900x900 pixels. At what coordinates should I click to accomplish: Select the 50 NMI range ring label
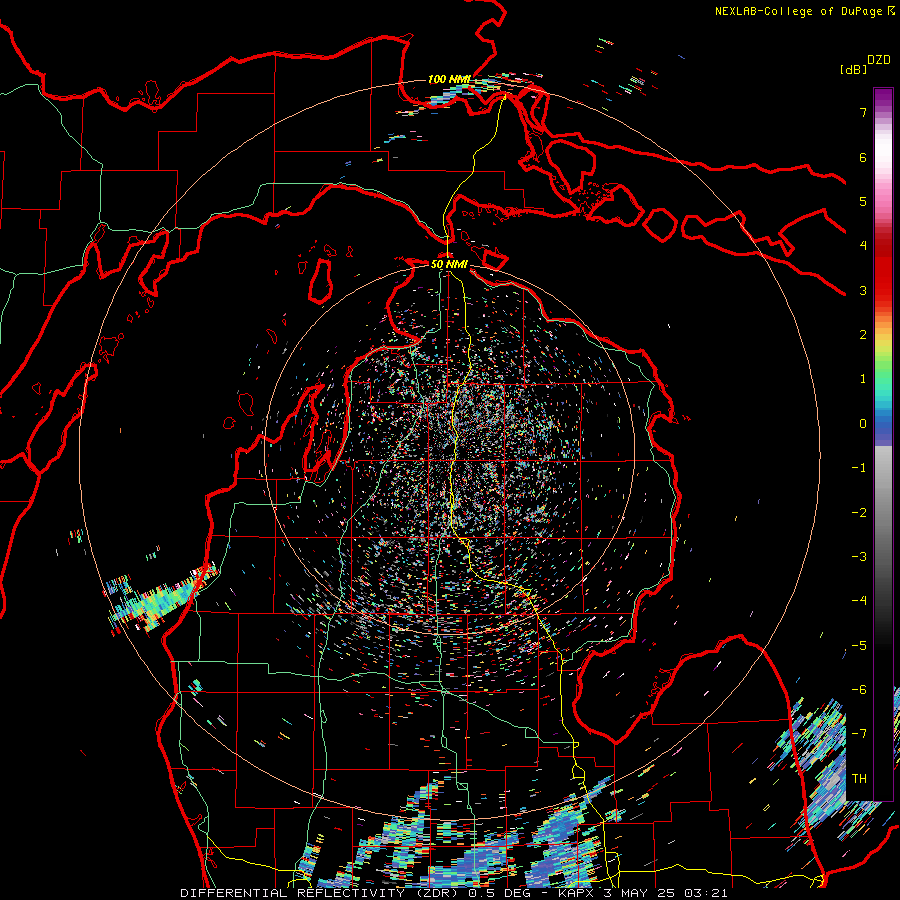449,264
